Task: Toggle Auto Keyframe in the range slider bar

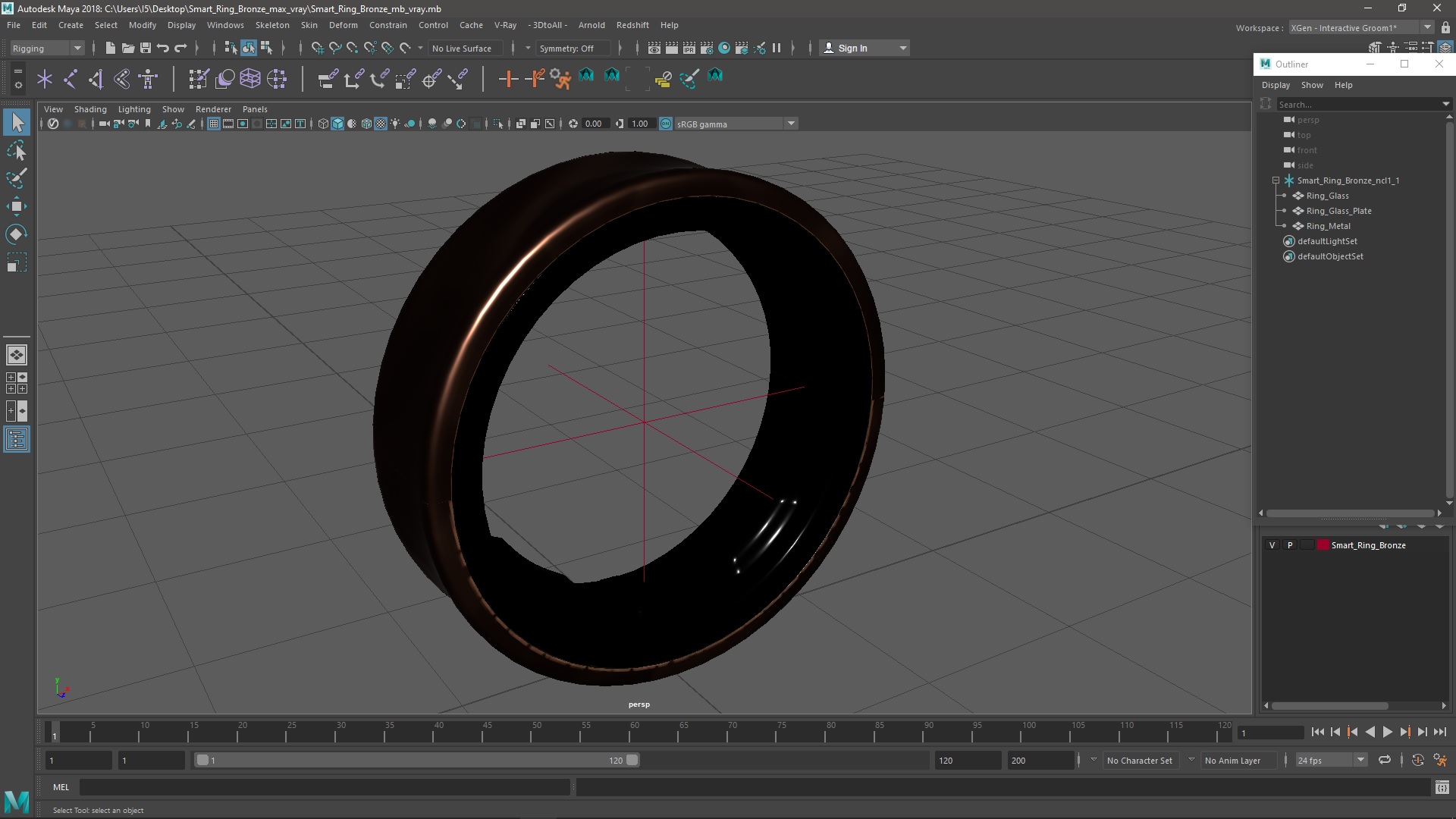Action: 1417,760
